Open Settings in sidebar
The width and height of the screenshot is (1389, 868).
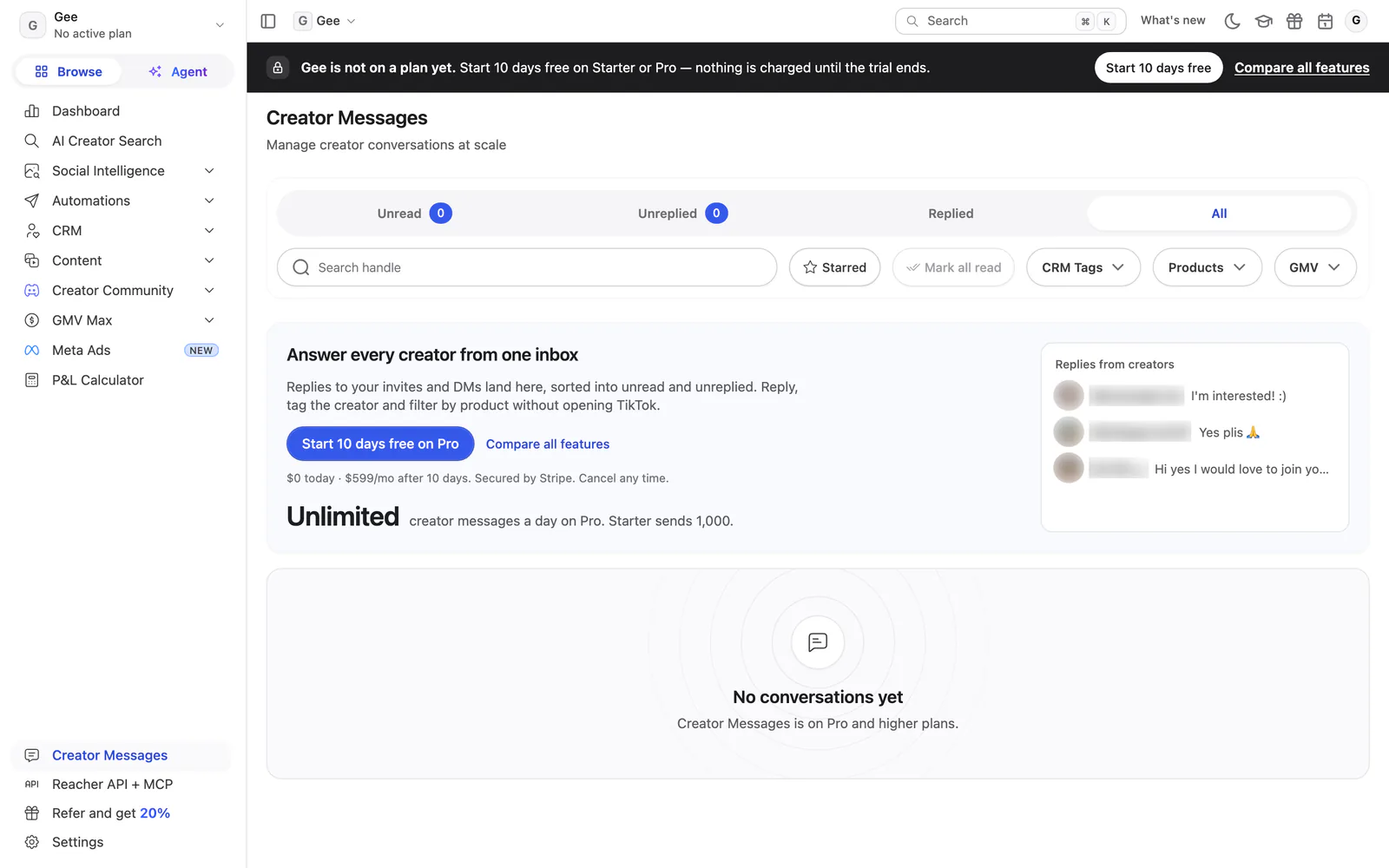tap(122, 842)
